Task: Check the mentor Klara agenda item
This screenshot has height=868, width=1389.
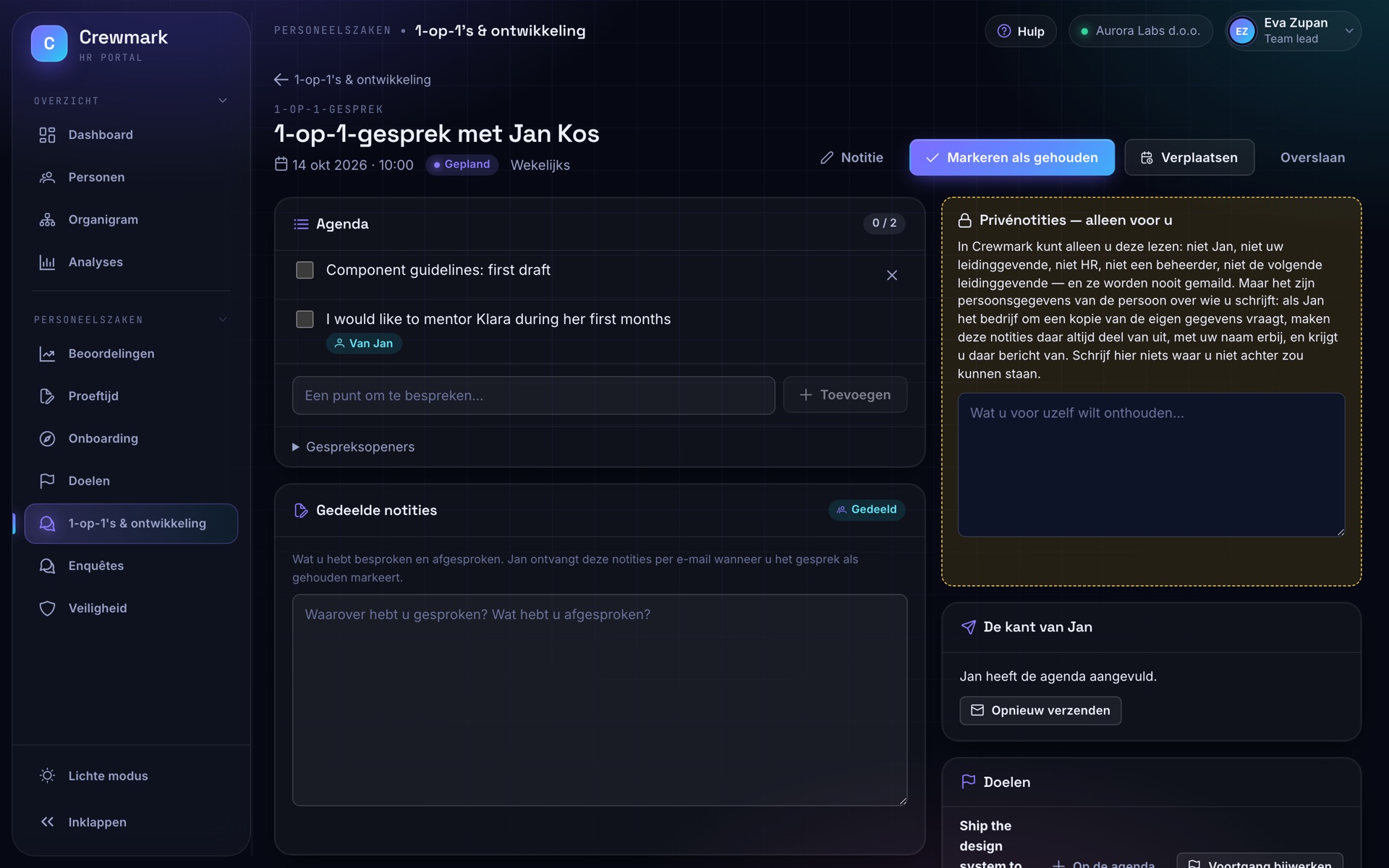Action: [x=305, y=319]
